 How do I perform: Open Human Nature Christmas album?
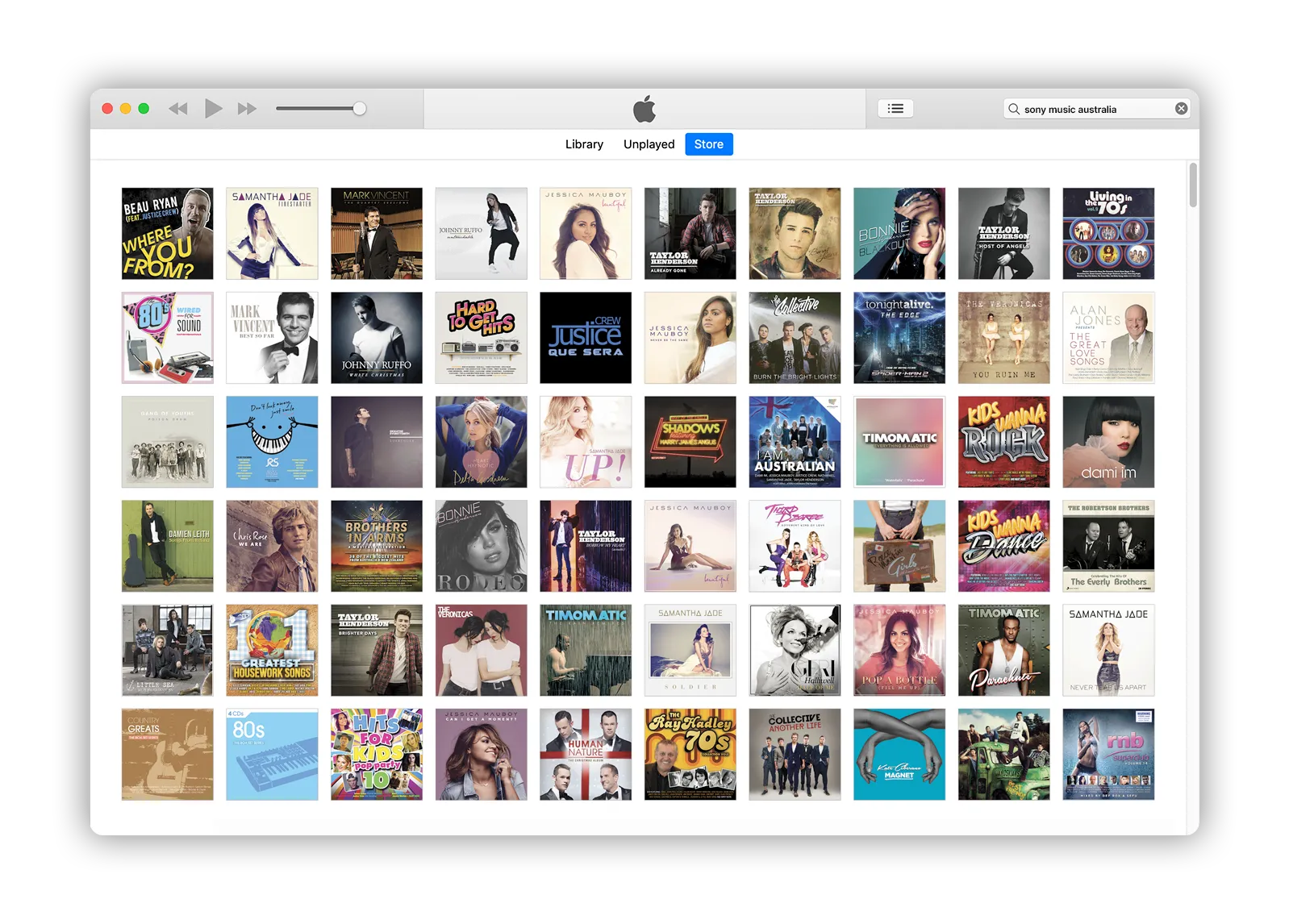[x=586, y=755]
